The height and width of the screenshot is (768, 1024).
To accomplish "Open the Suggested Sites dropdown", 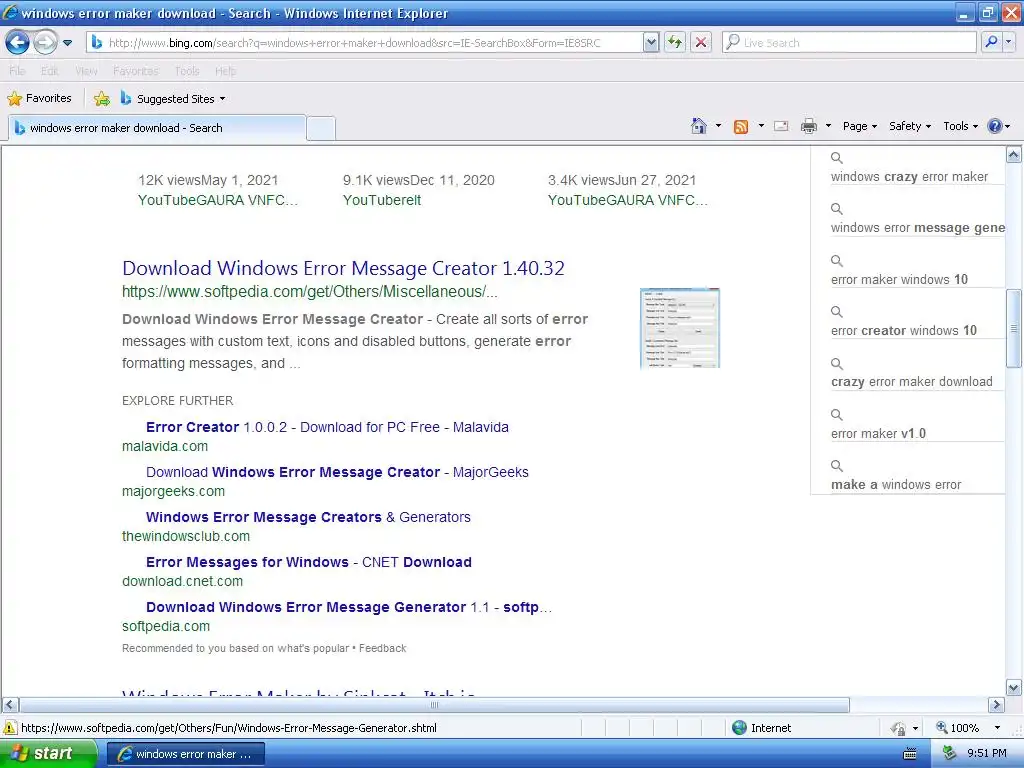I will pos(173,99).
